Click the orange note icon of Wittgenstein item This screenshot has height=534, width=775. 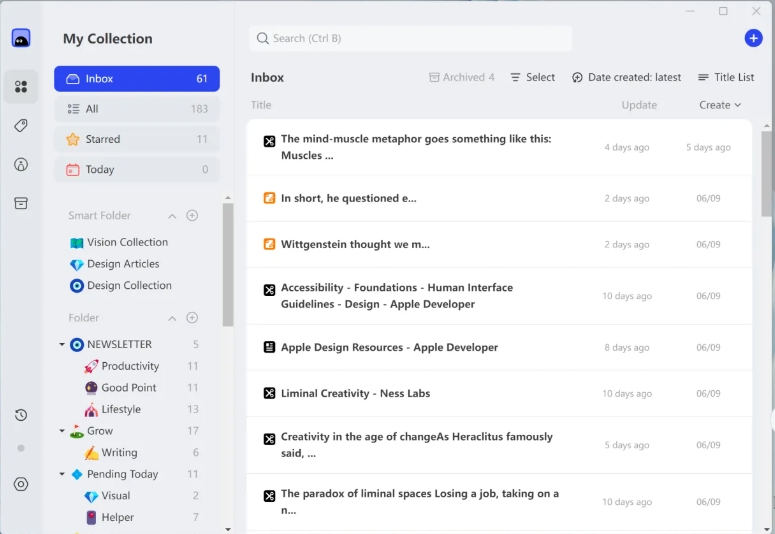point(269,244)
